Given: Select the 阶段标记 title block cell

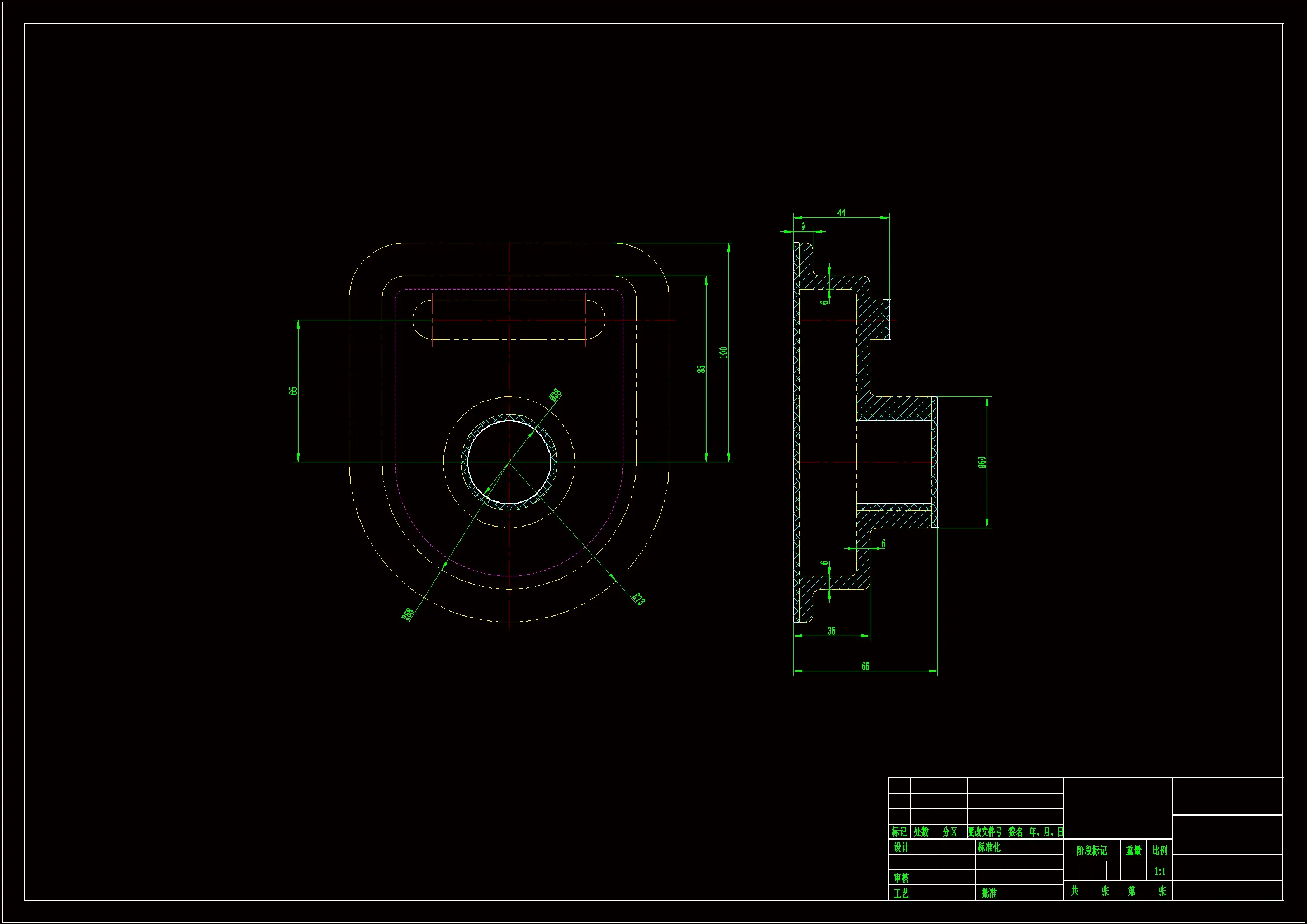Looking at the screenshot, I should click(x=1091, y=851).
